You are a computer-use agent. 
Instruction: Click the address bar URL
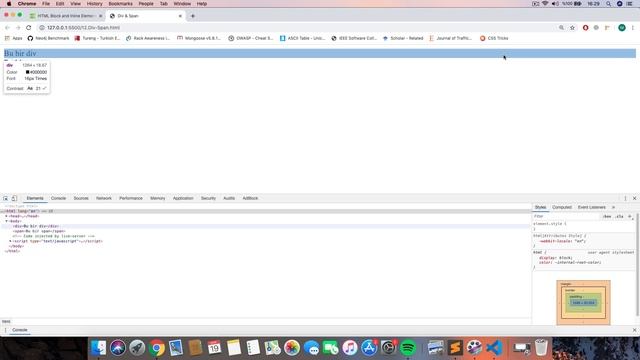tap(83, 28)
